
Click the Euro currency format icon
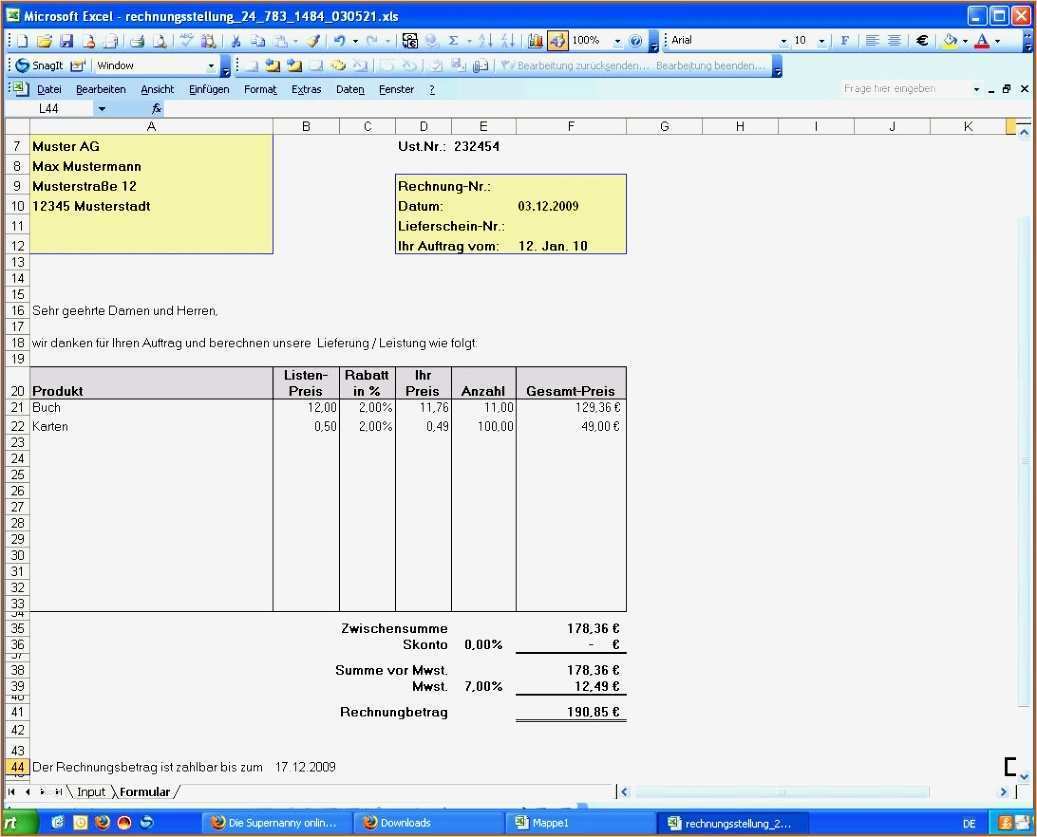point(922,41)
